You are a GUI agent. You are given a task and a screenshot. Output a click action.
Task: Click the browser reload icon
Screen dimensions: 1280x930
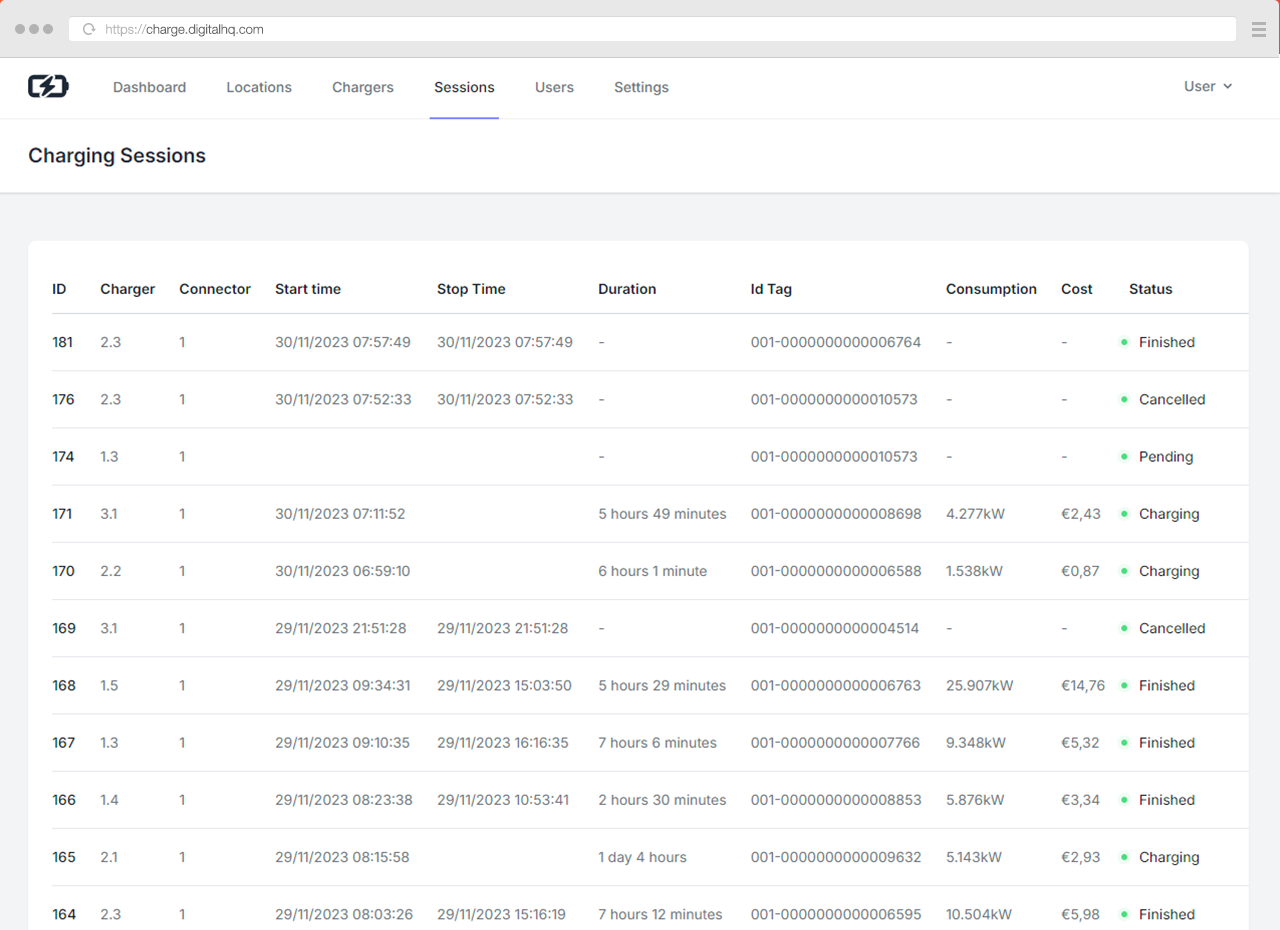point(89,30)
